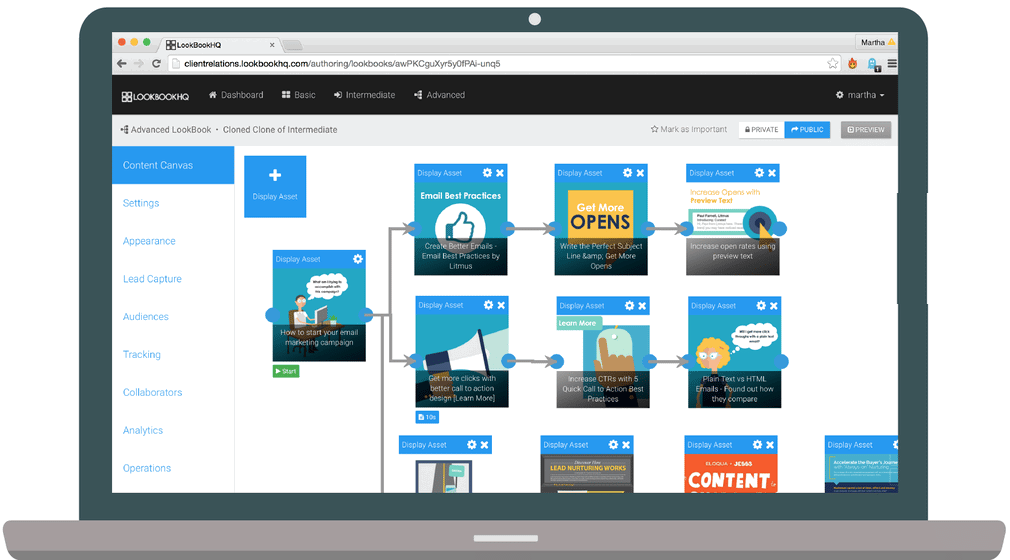Set LookBook to Private
1010x560 pixels.
click(x=761, y=130)
